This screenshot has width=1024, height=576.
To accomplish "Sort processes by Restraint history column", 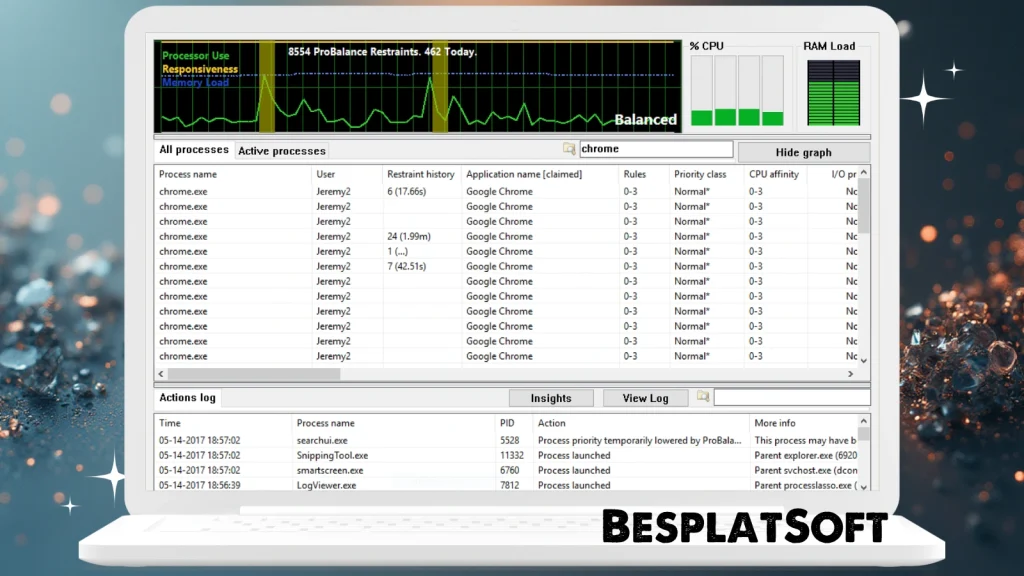I will (x=420, y=173).
